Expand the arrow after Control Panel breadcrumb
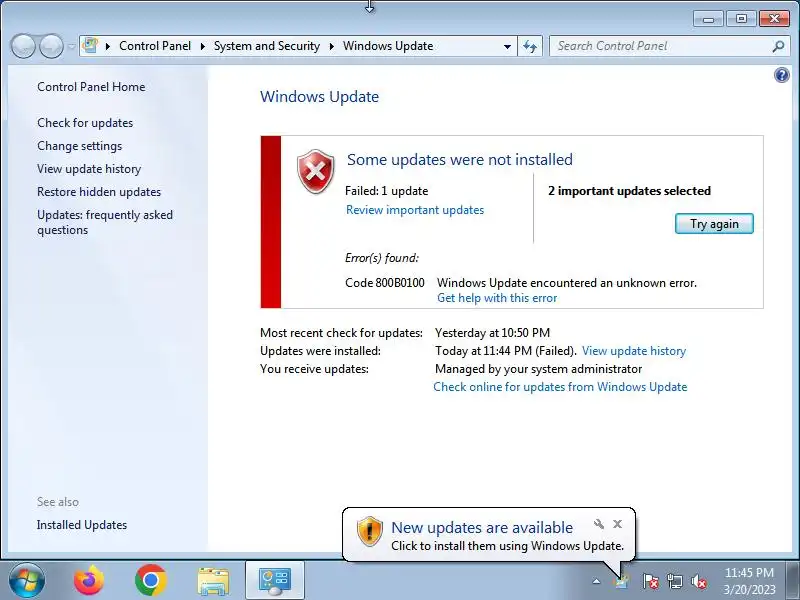Image resolution: width=800 pixels, height=600 pixels. (x=203, y=46)
